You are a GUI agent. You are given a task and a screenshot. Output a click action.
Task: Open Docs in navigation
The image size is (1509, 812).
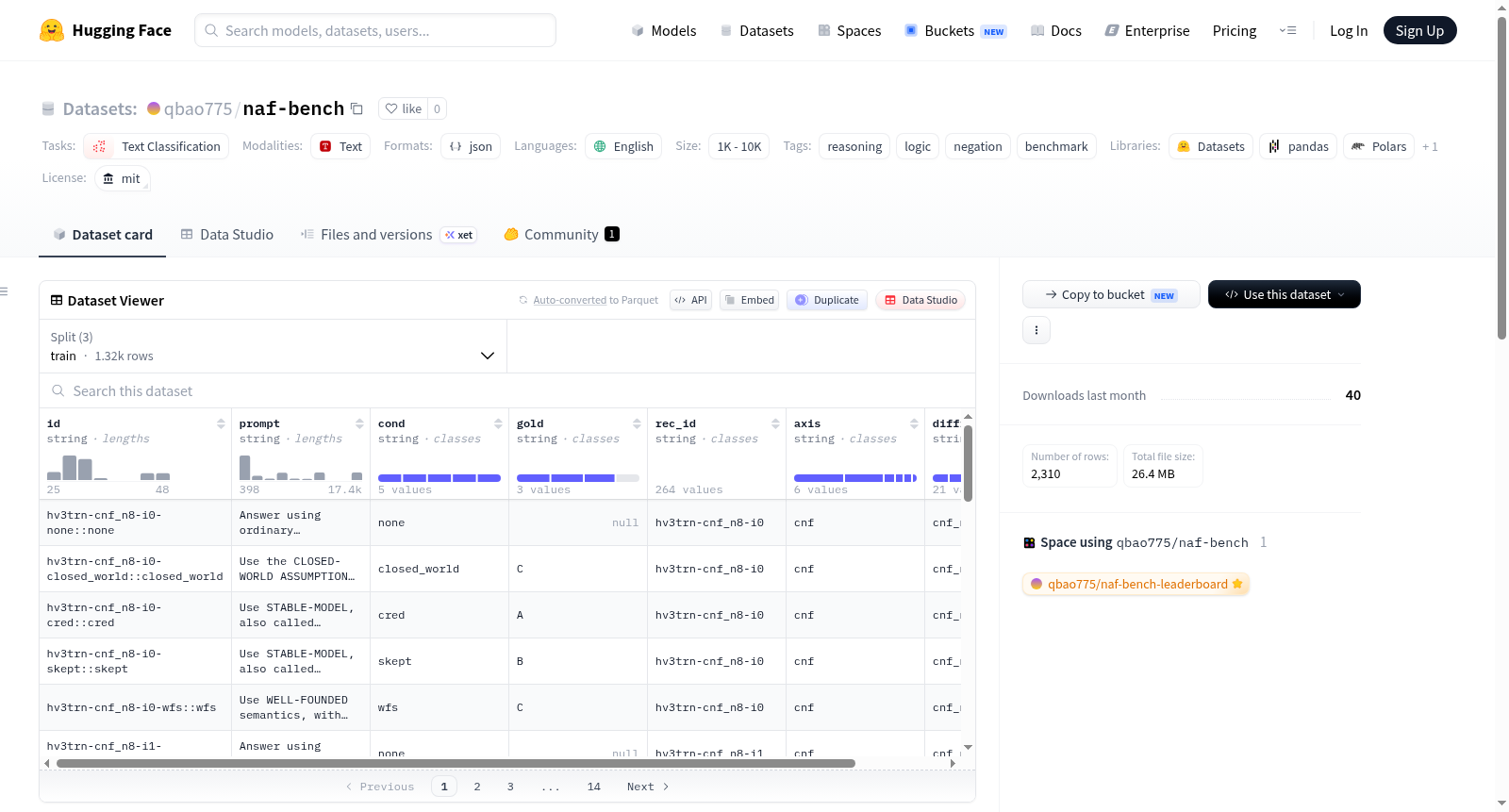click(x=1056, y=30)
